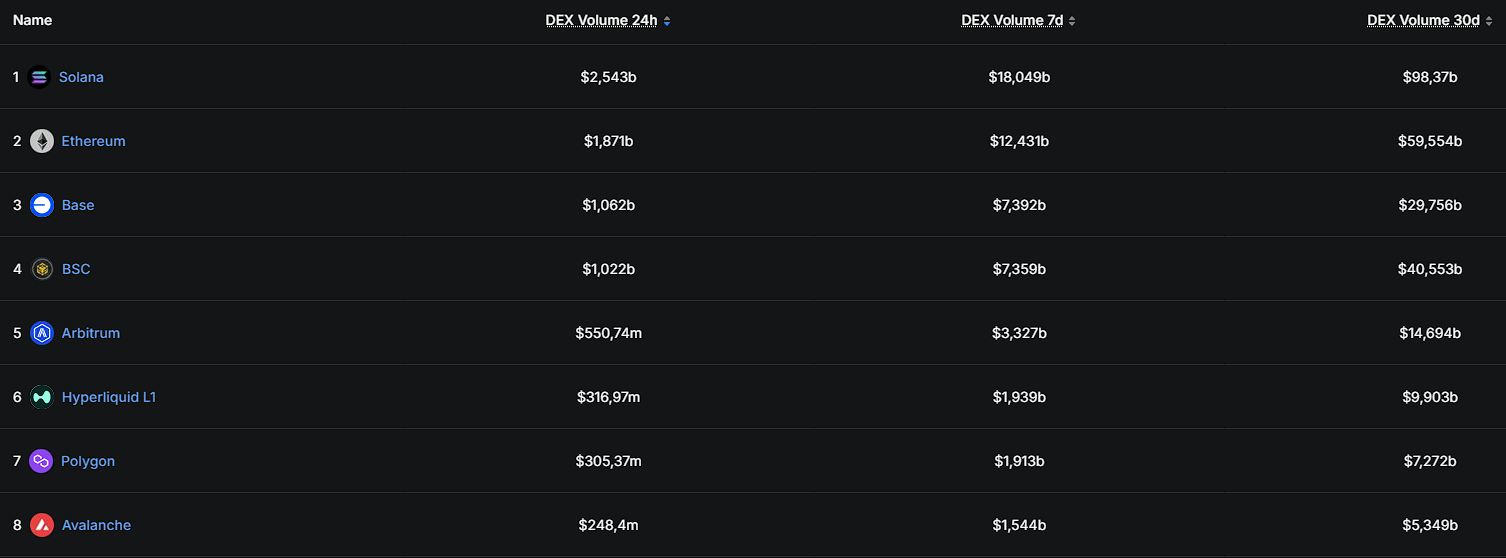The height and width of the screenshot is (558, 1506).
Task: Click the Solana chain logo icon
Action: [39, 77]
